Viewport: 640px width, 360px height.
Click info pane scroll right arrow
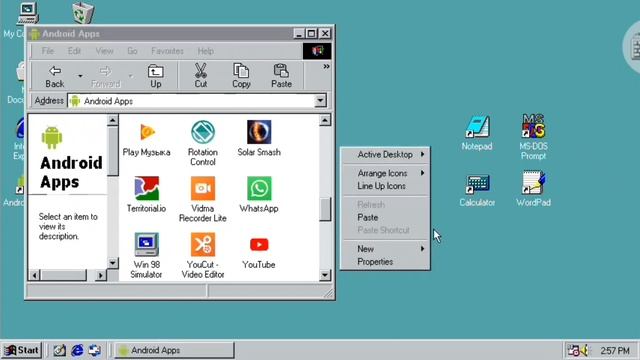tap(100, 276)
